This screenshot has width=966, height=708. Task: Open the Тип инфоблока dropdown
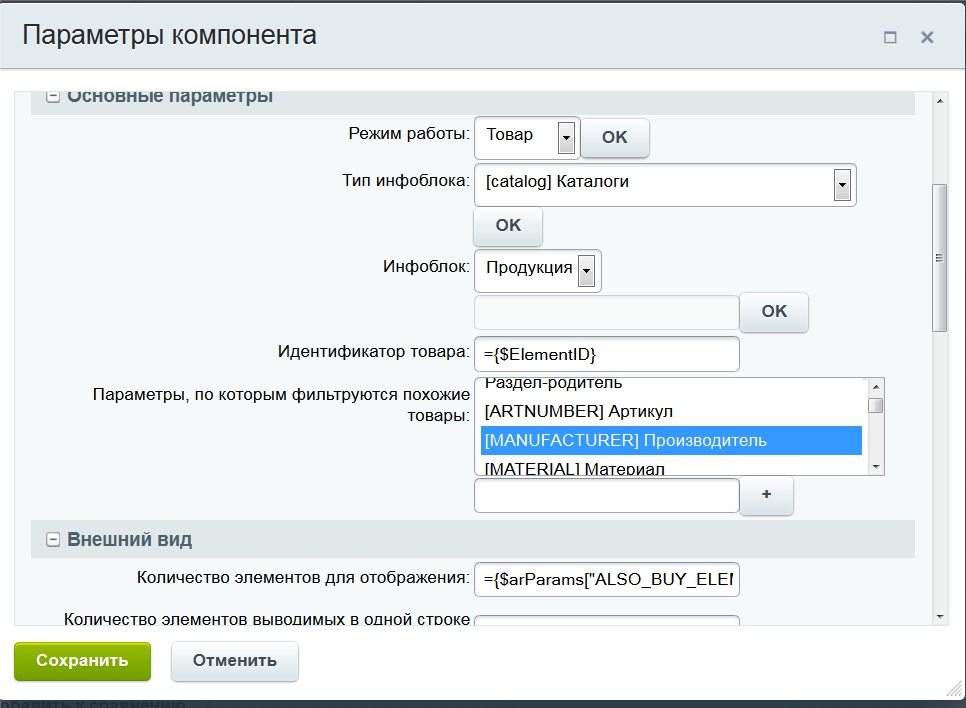[x=841, y=184]
